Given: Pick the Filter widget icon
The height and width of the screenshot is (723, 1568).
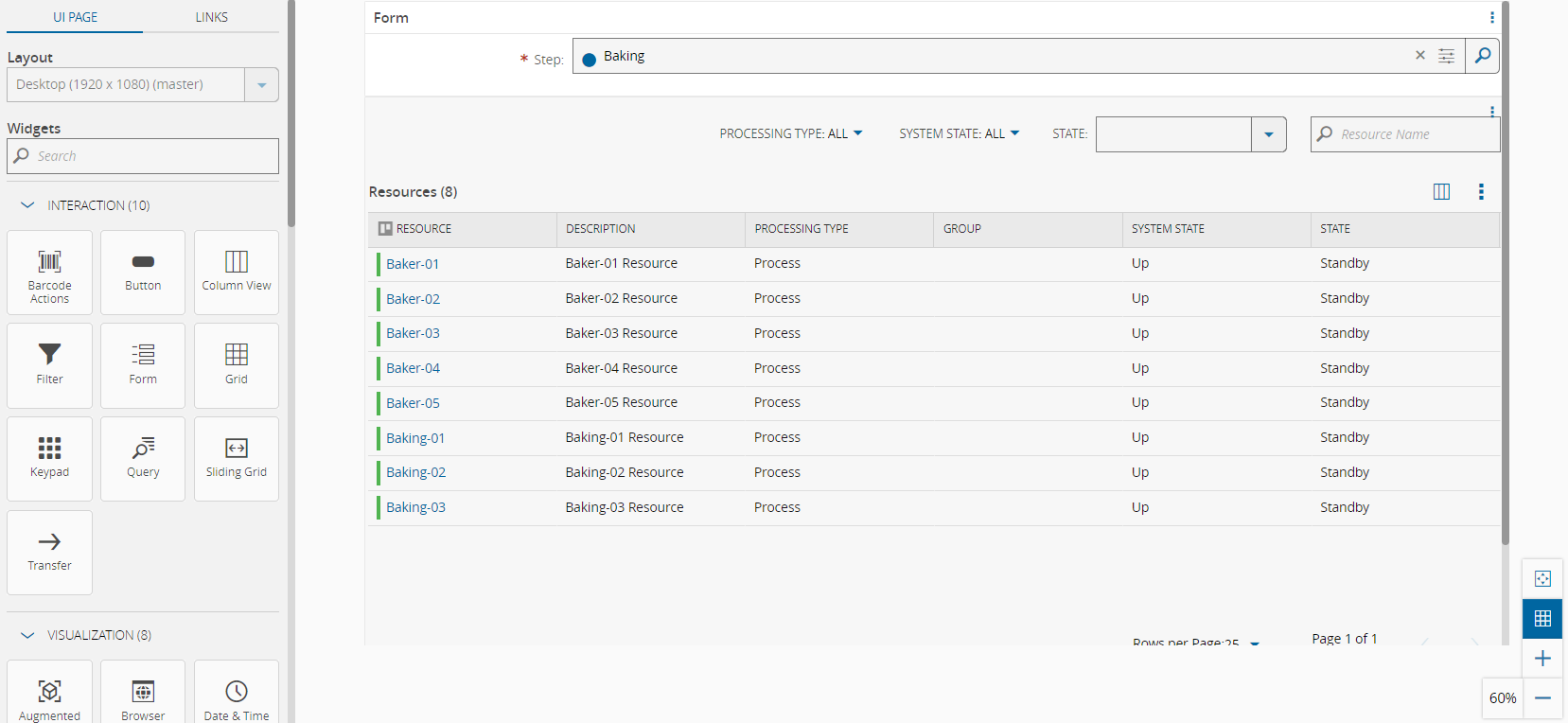Looking at the screenshot, I should pyautogui.click(x=49, y=354).
